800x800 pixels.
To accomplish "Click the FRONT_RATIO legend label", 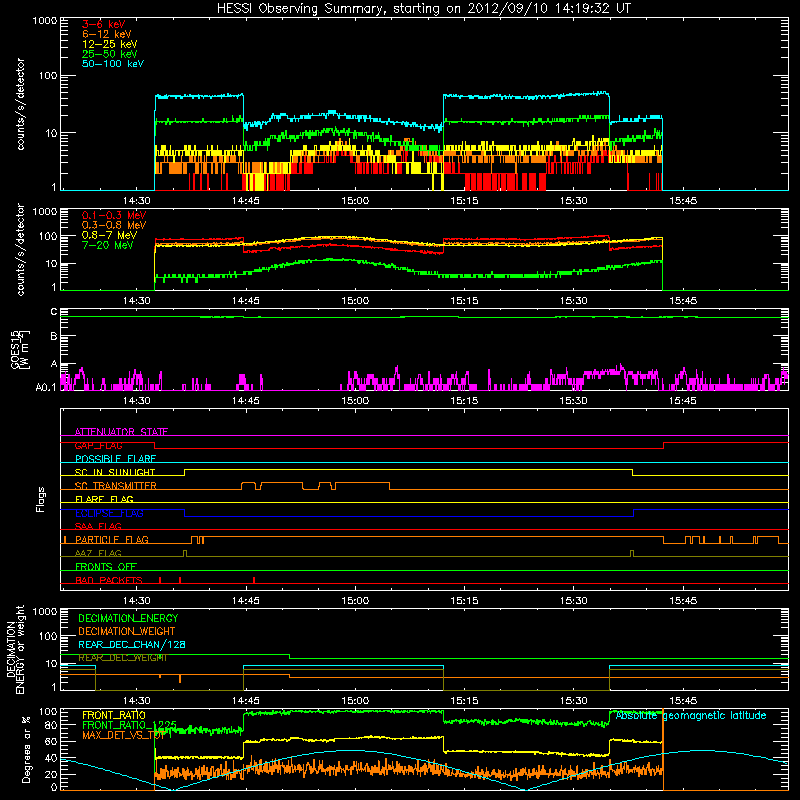I will [114, 715].
